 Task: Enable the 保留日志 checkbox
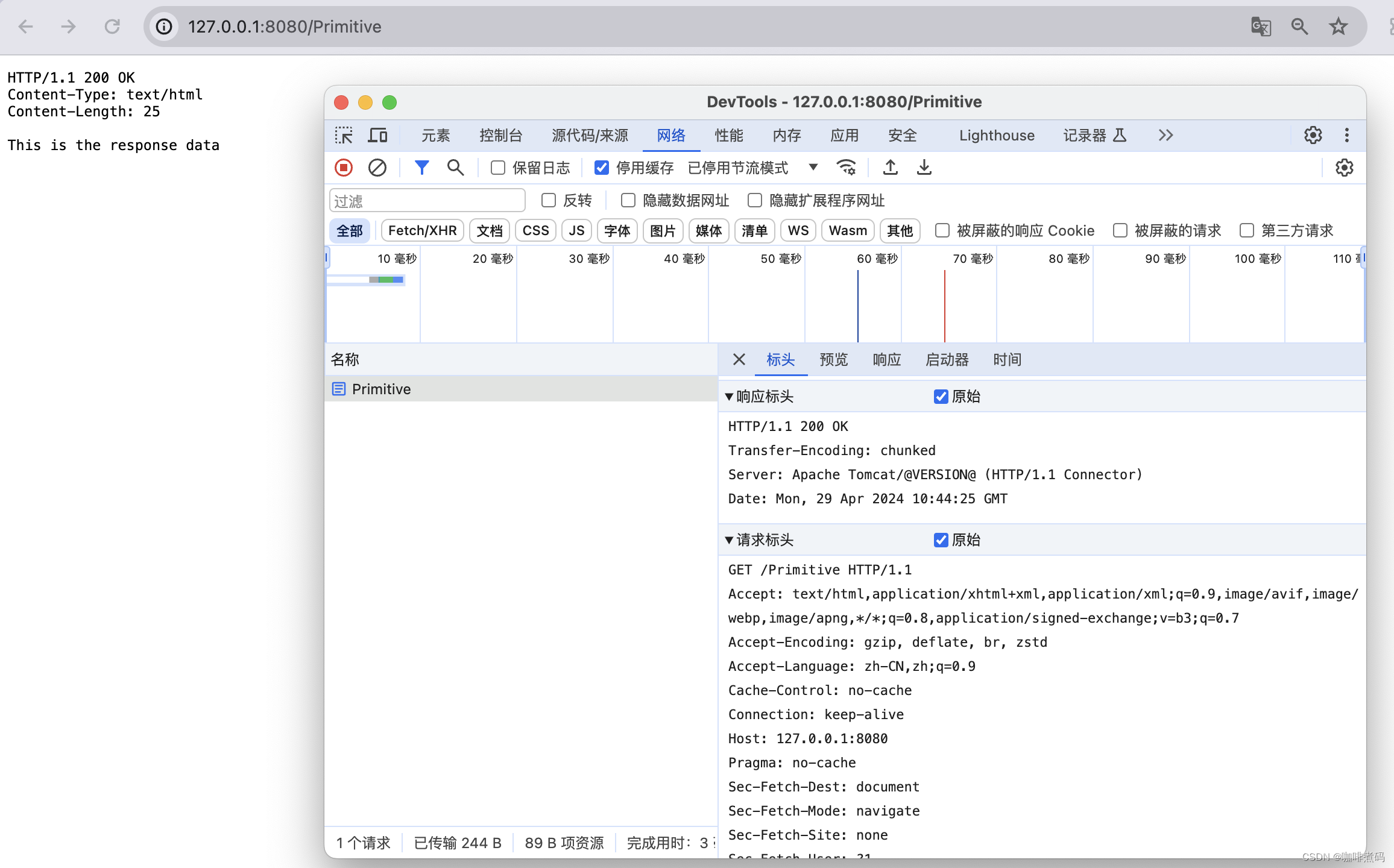[x=498, y=168]
